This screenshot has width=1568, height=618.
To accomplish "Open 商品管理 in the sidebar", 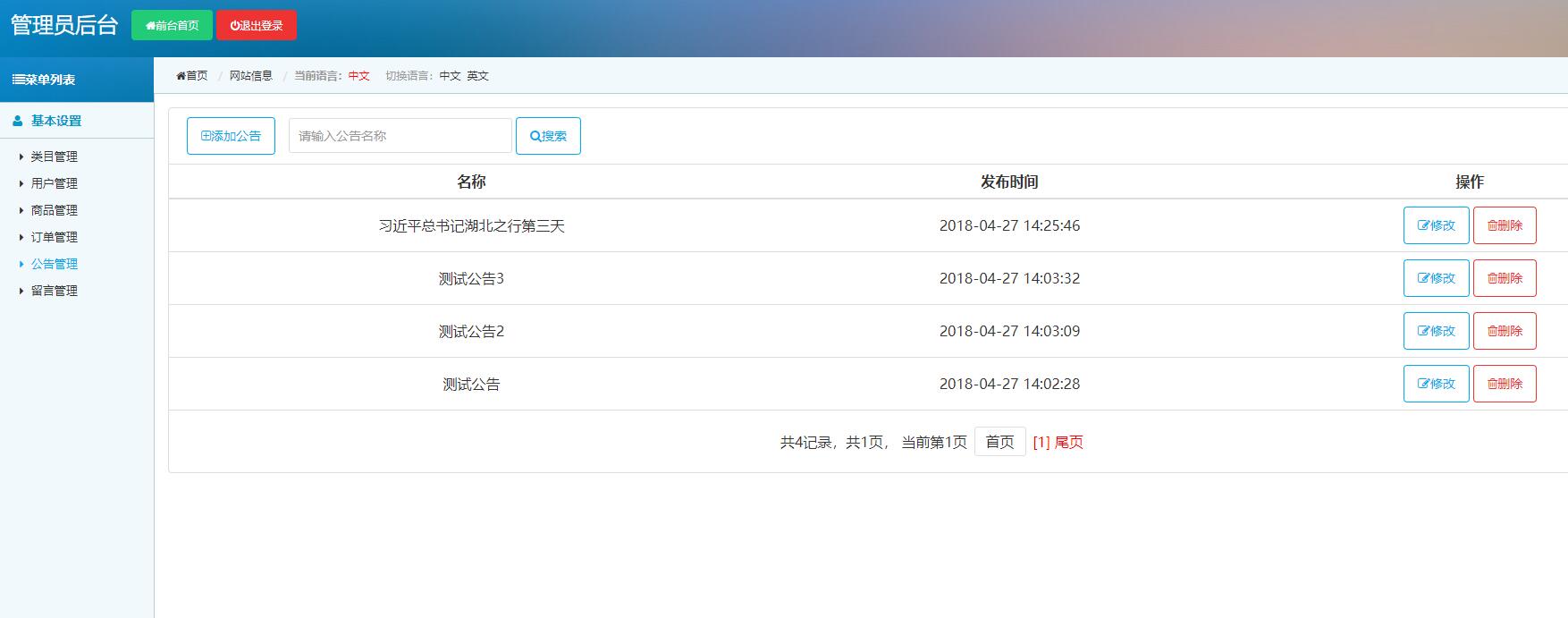I will point(55,210).
